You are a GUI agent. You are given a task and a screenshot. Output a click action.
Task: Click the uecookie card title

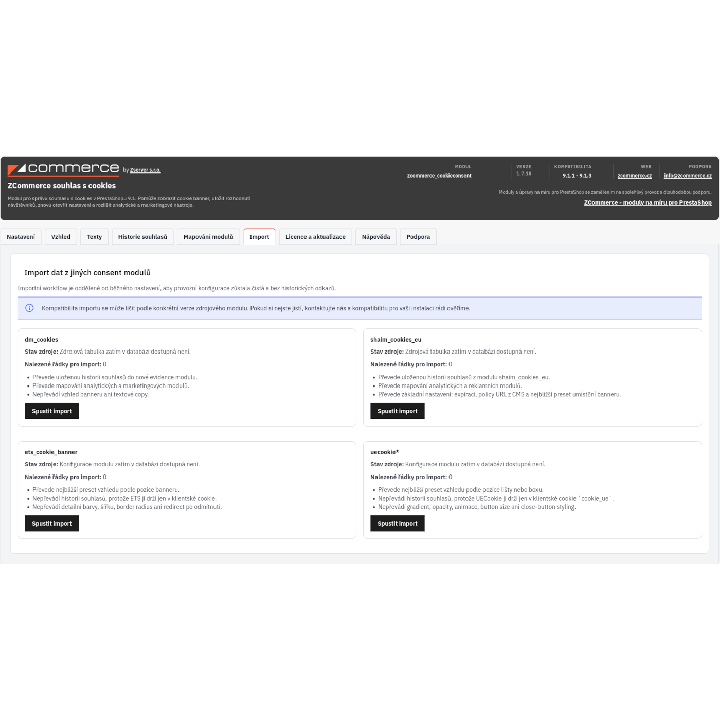pos(385,452)
